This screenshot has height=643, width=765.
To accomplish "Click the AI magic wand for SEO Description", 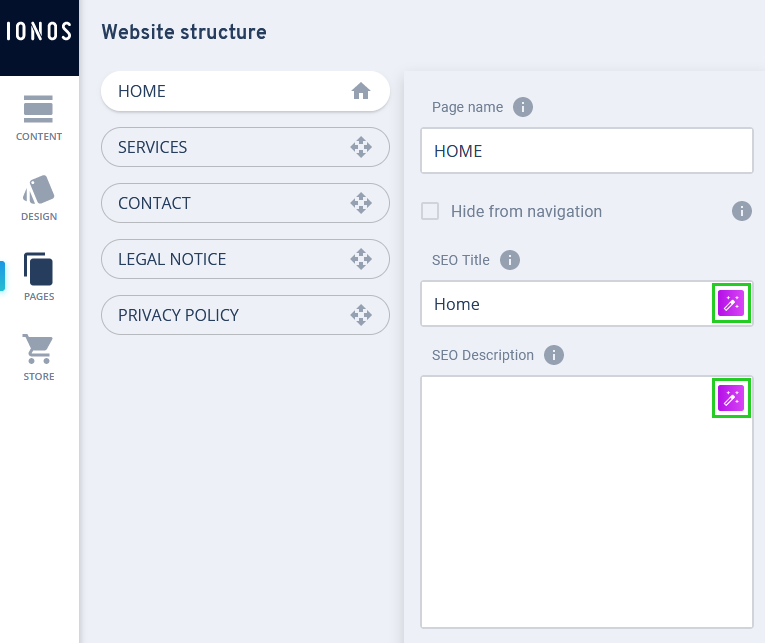I will (x=732, y=399).
